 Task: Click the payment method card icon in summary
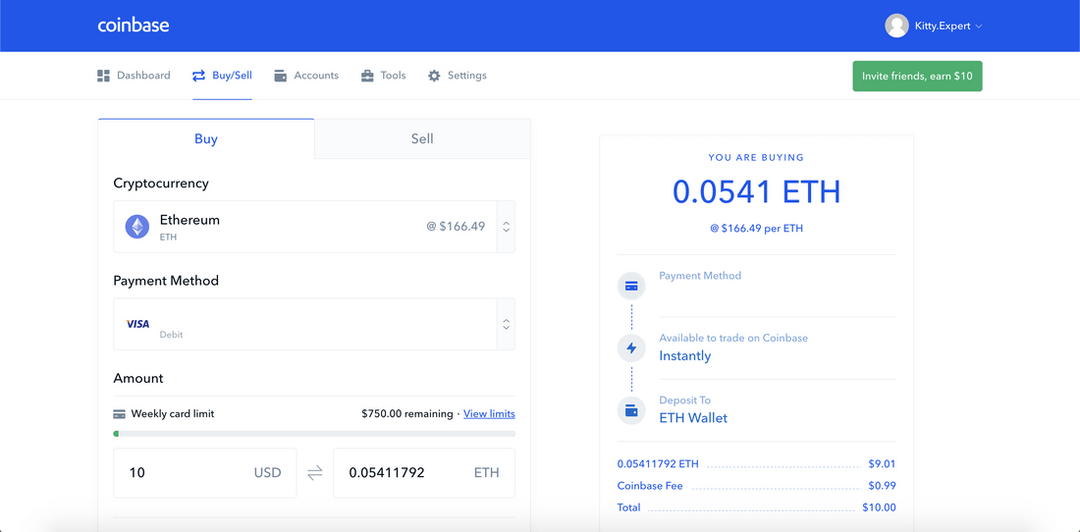(631, 286)
